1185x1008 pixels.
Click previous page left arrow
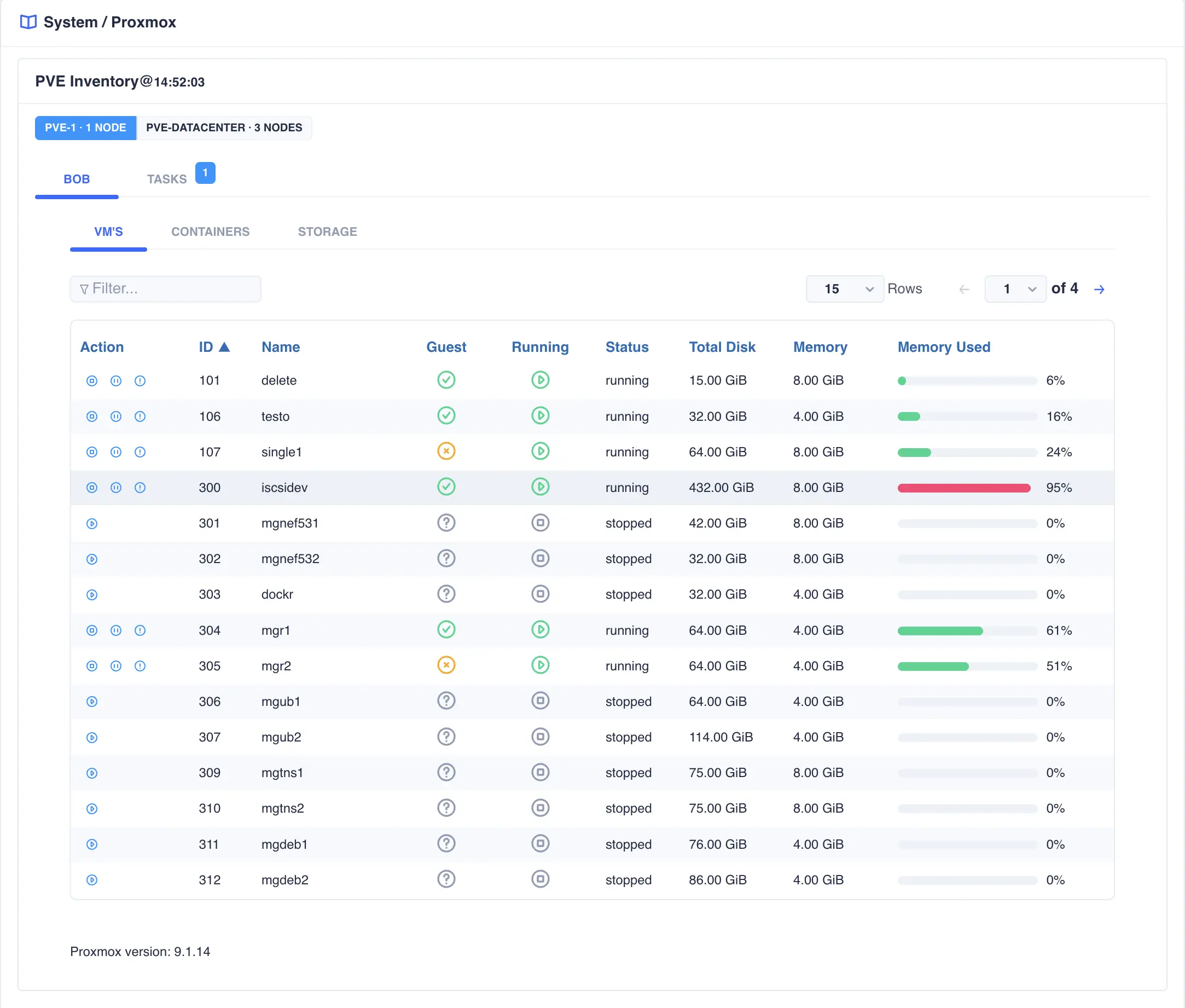tap(965, 289)
